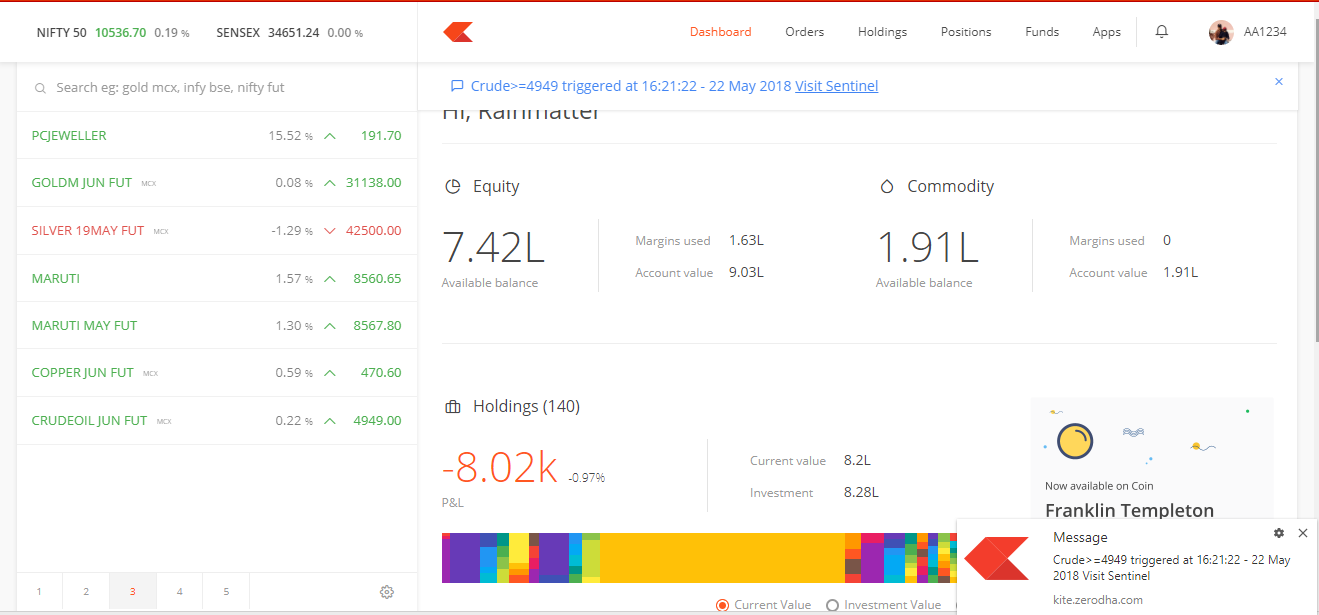Click the Kite logo in header

458,32
